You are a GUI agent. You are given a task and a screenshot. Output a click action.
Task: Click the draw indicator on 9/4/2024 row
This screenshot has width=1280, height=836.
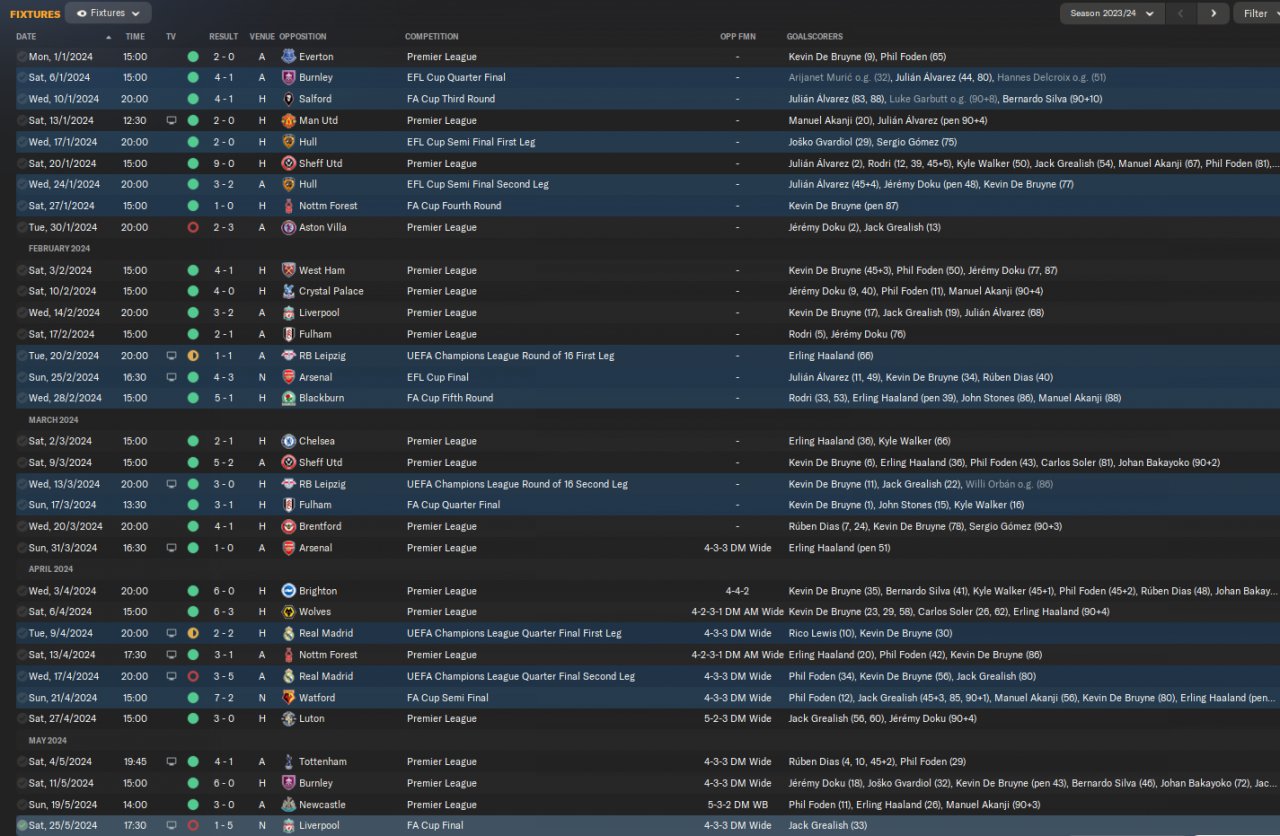click(x=193, y=633)
